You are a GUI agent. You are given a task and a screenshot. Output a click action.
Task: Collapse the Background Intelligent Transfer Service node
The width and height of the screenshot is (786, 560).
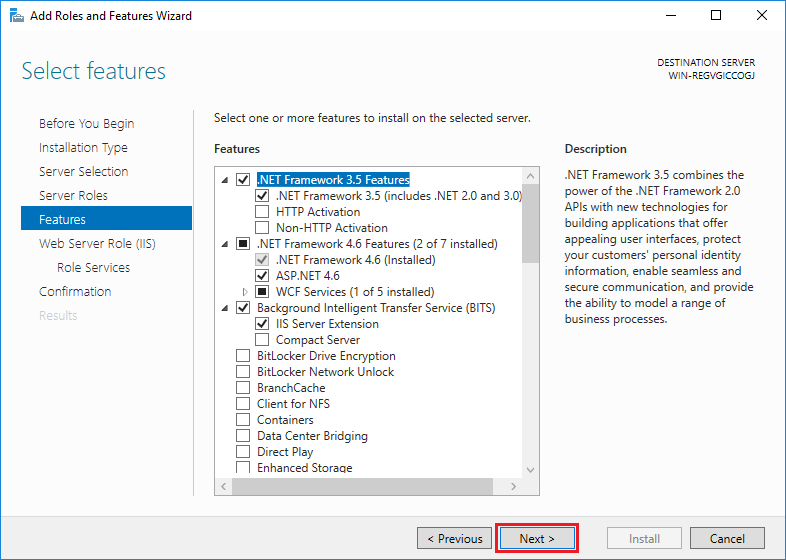(224, 308)
